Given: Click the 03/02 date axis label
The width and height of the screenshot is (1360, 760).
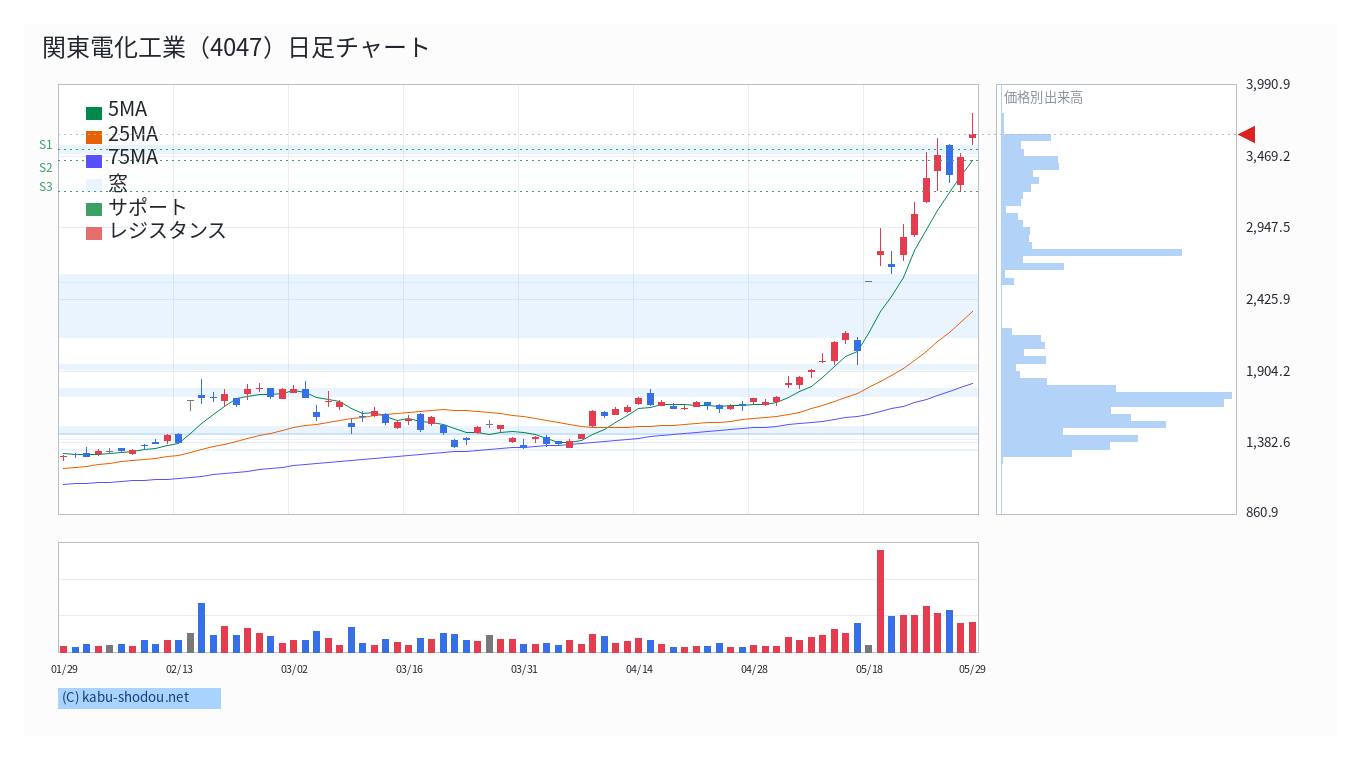Looking at the screenshot, I should (294, 669).
